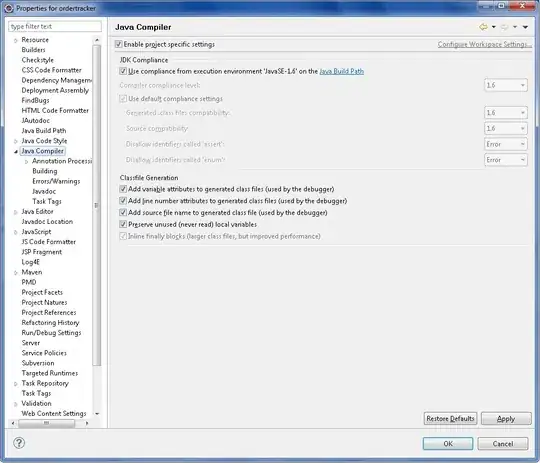Select Javadoc Location entry

pos(47,222)
